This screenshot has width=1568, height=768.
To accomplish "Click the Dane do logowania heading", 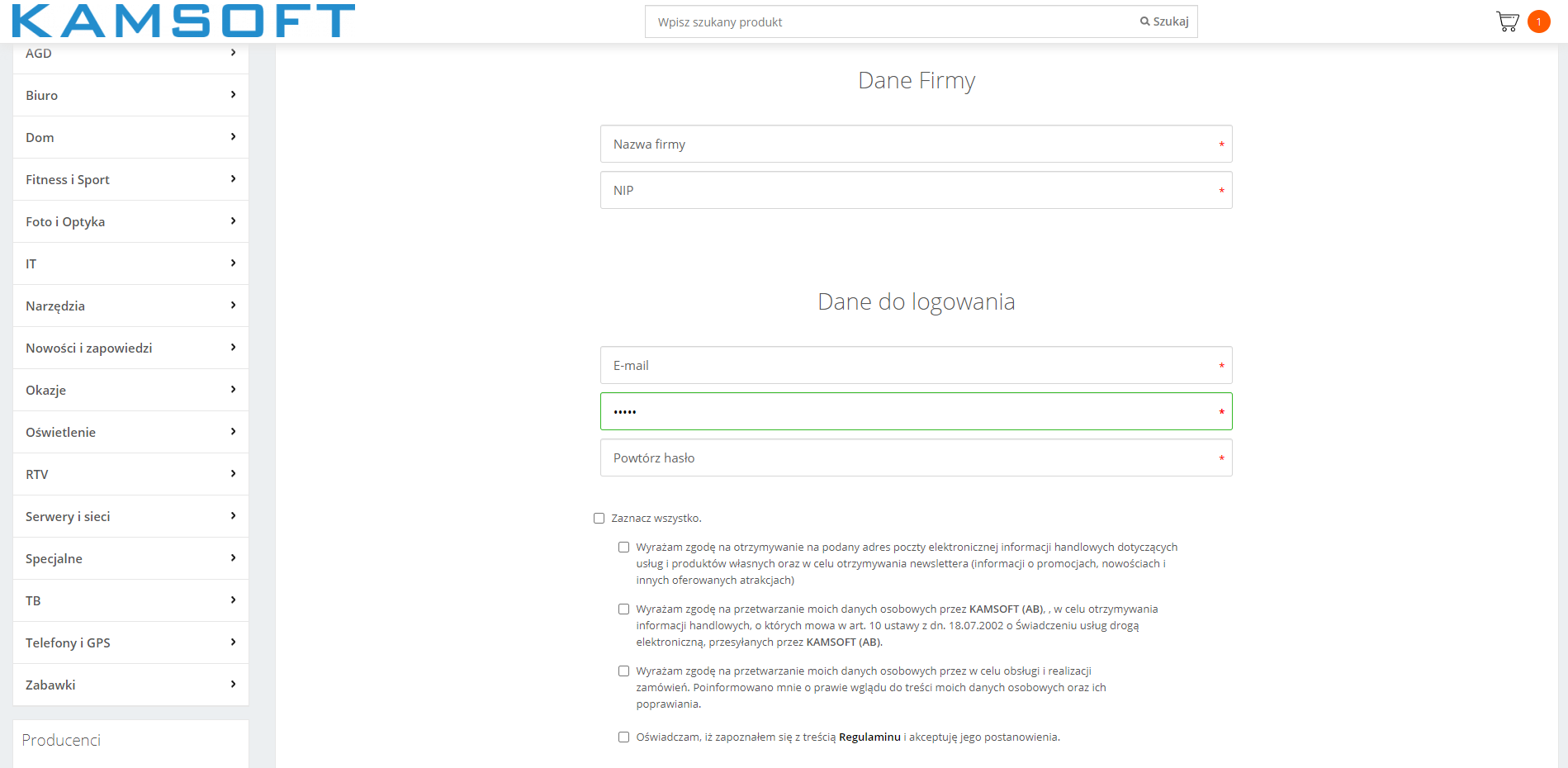I will pos(917,302).
